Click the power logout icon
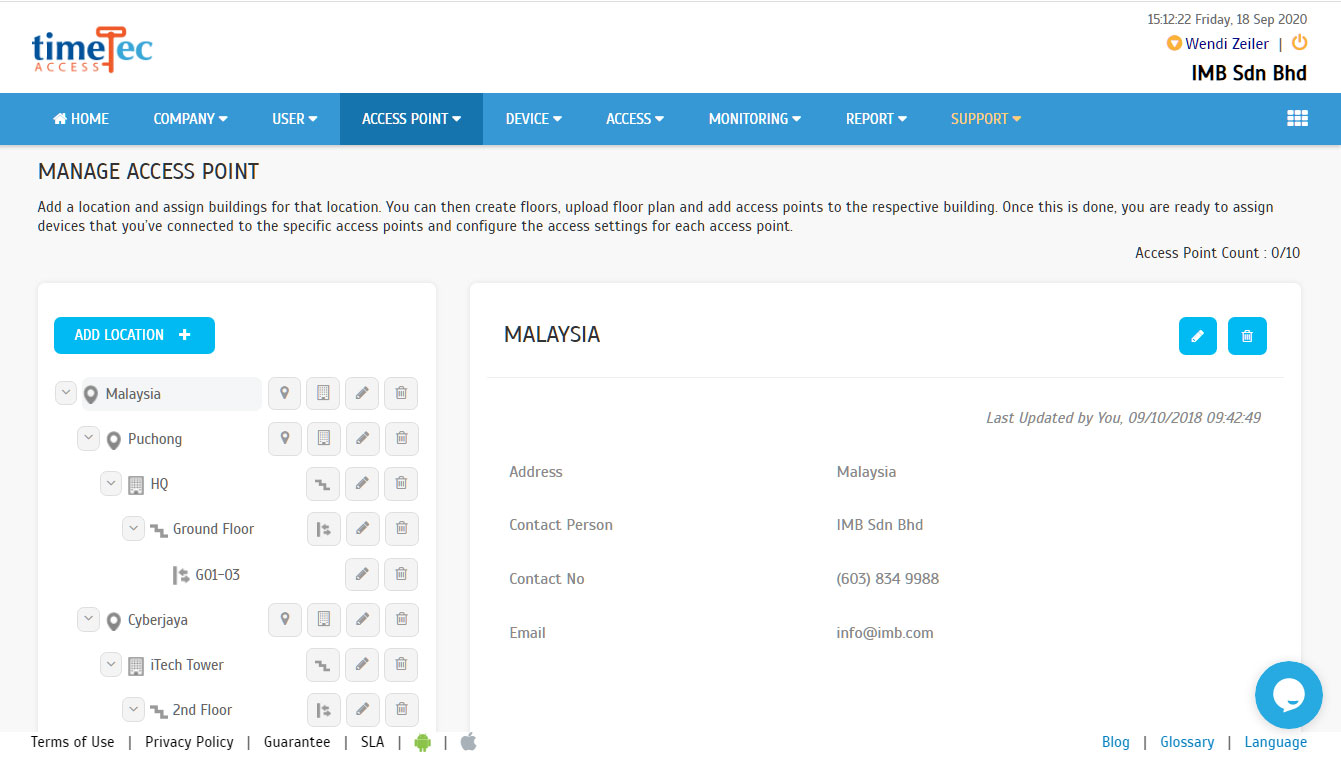Viewport: 1341px width, 762px height. pyautogui.click(x=1300, y=42)
